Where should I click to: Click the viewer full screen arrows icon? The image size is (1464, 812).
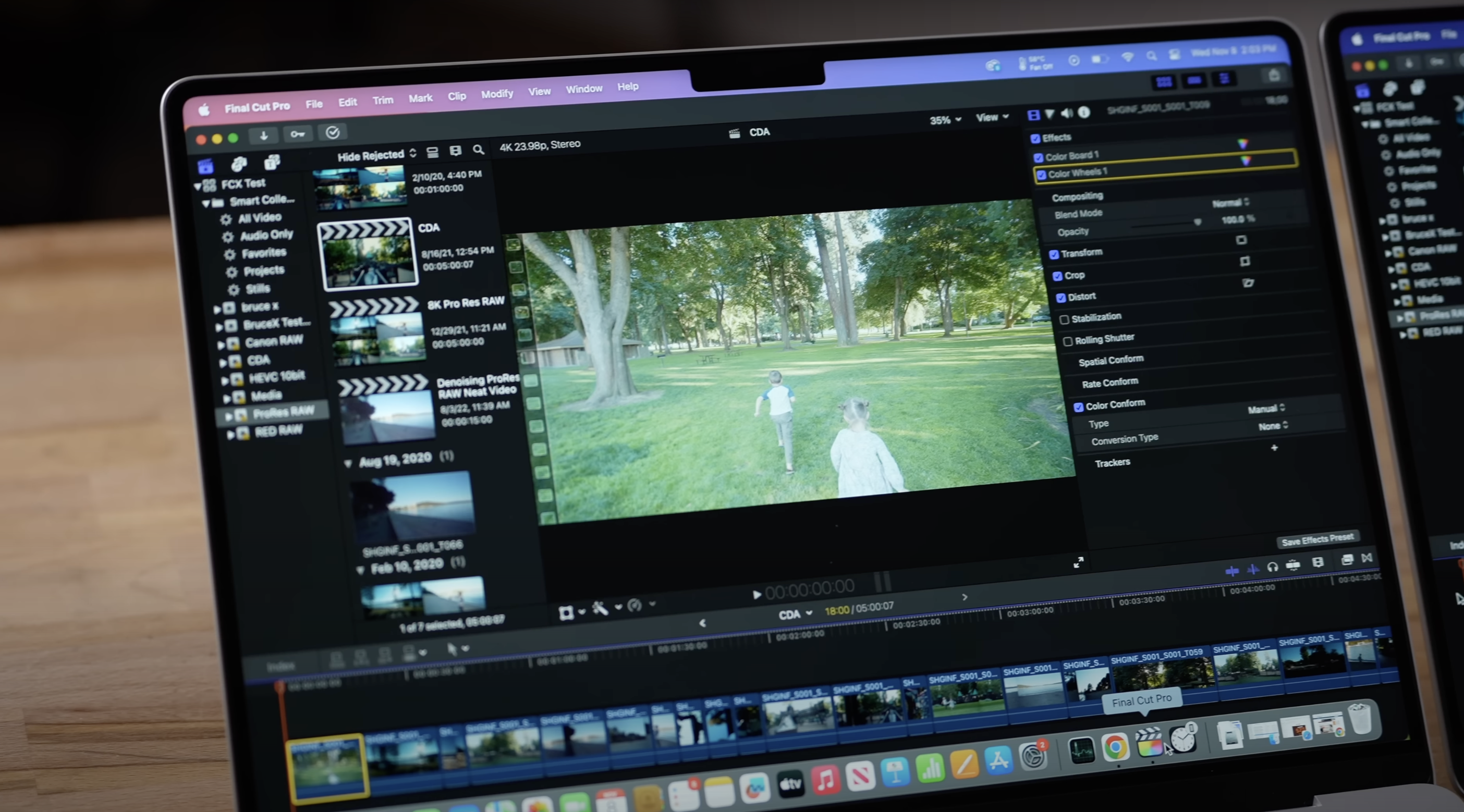pos(1078,562)
